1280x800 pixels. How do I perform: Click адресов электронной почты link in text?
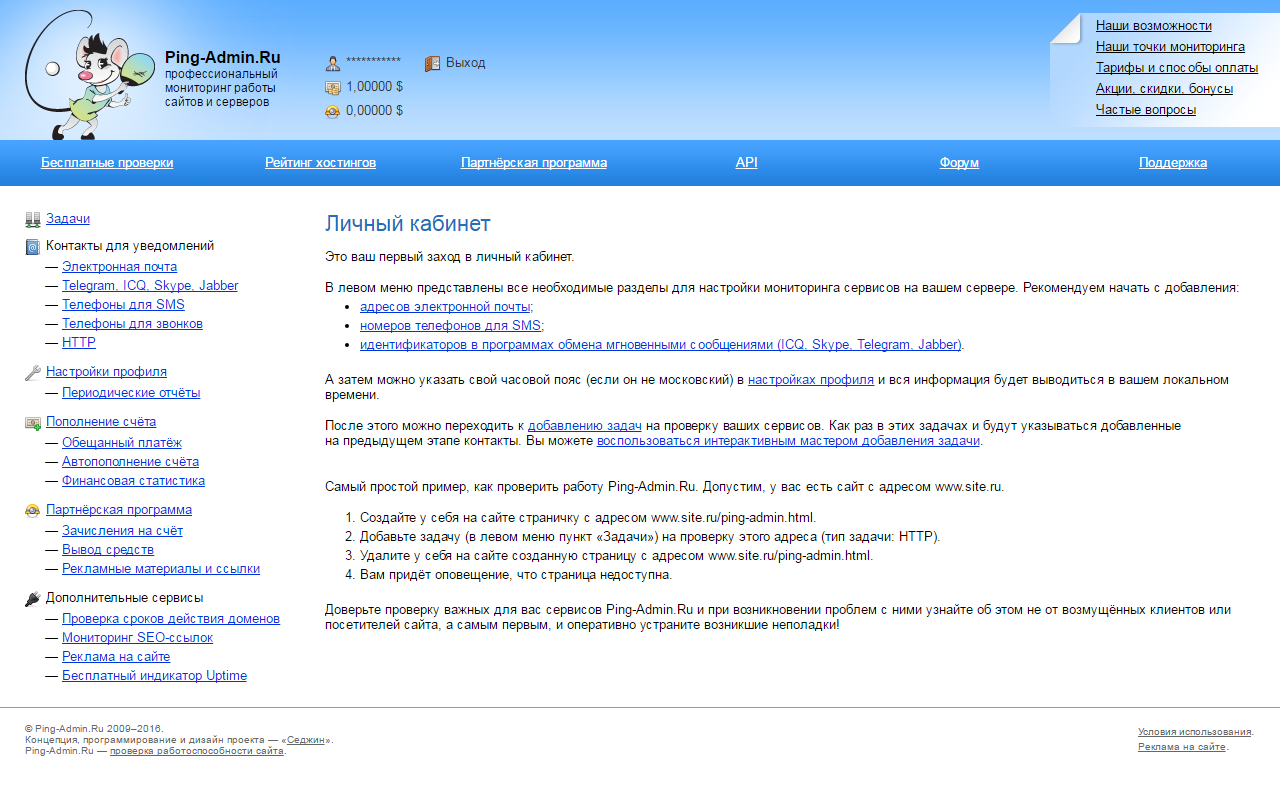(x=445, y=307)
